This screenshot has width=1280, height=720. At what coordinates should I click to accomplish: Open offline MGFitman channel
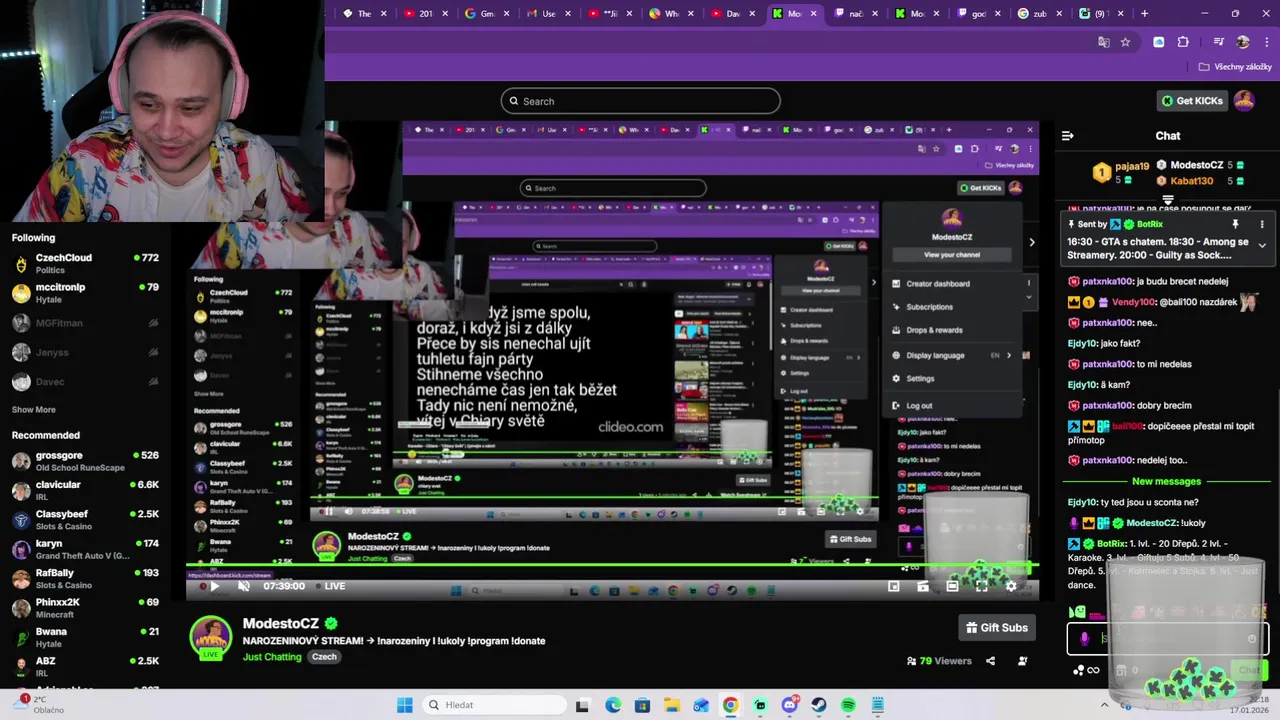[x=85, y=323]
